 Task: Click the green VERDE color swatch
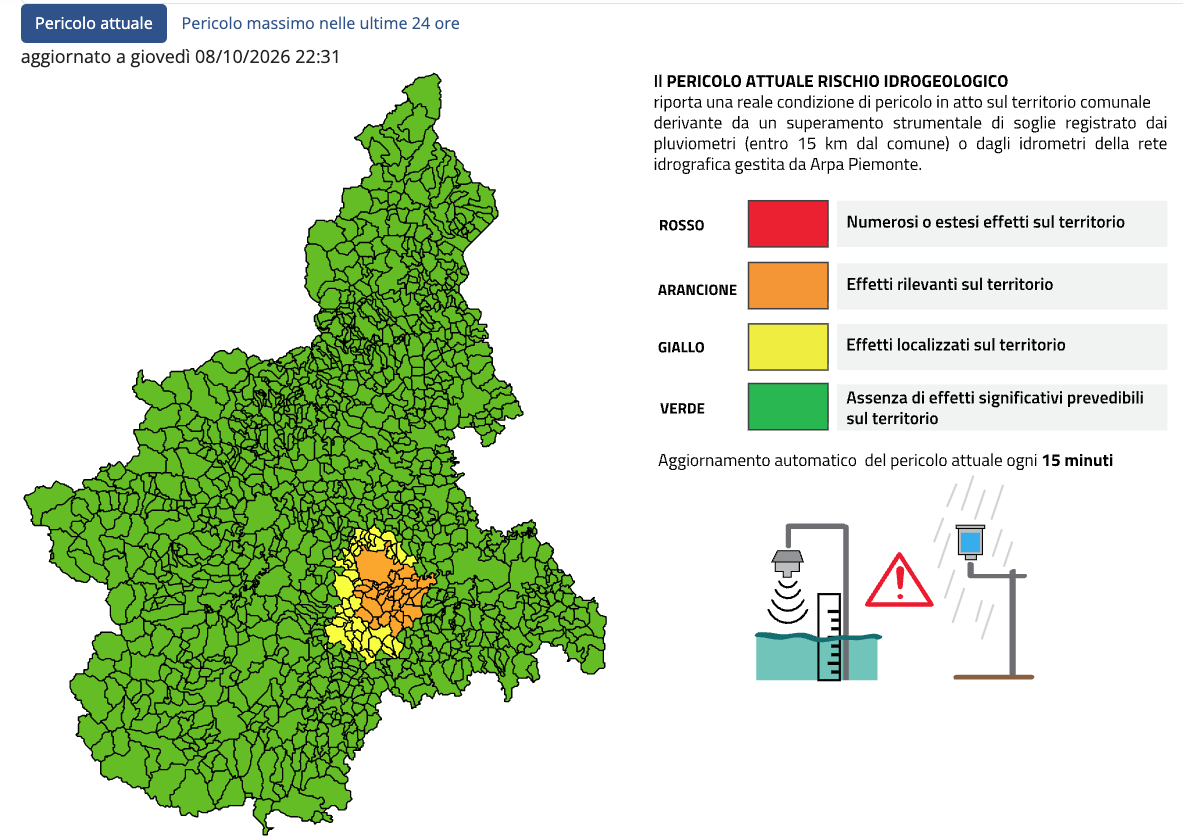[x=788, y=407]
